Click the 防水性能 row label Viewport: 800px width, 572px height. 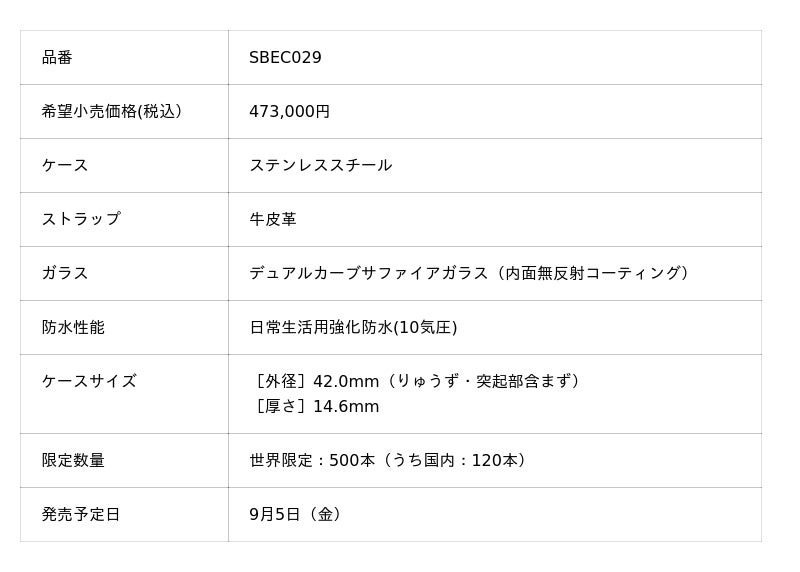coord(73,328)
